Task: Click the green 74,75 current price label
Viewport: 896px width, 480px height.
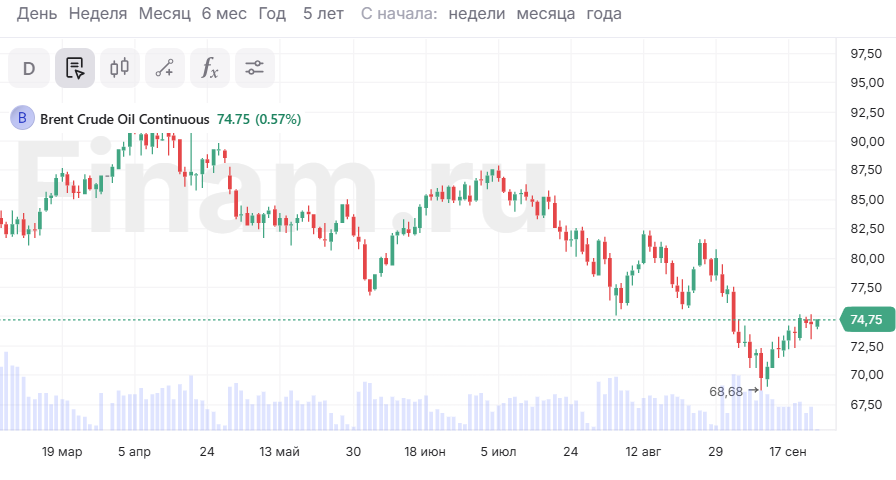Action: tap(865, 320)
